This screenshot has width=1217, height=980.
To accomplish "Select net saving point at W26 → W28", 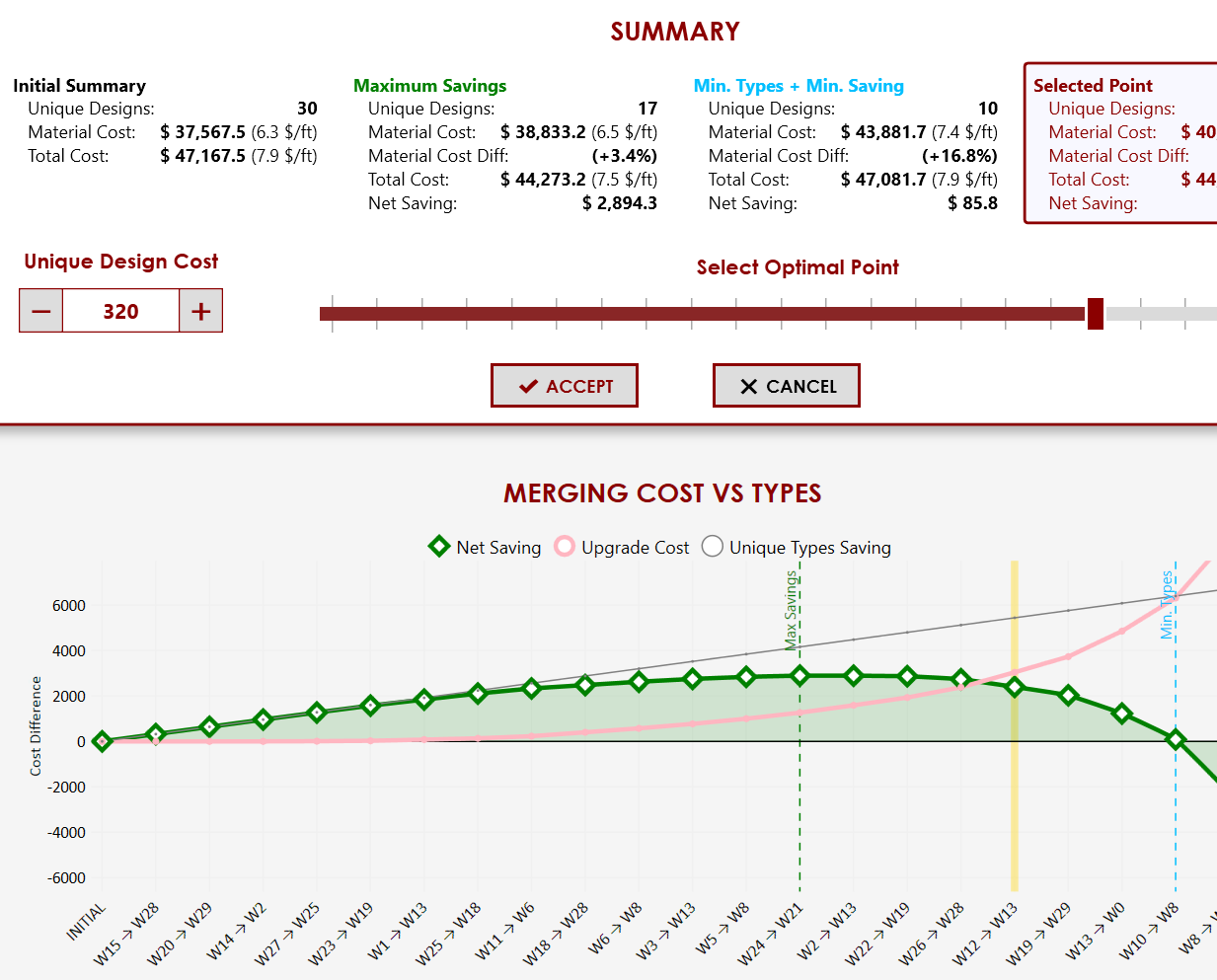I will click(x=960, y=679).
